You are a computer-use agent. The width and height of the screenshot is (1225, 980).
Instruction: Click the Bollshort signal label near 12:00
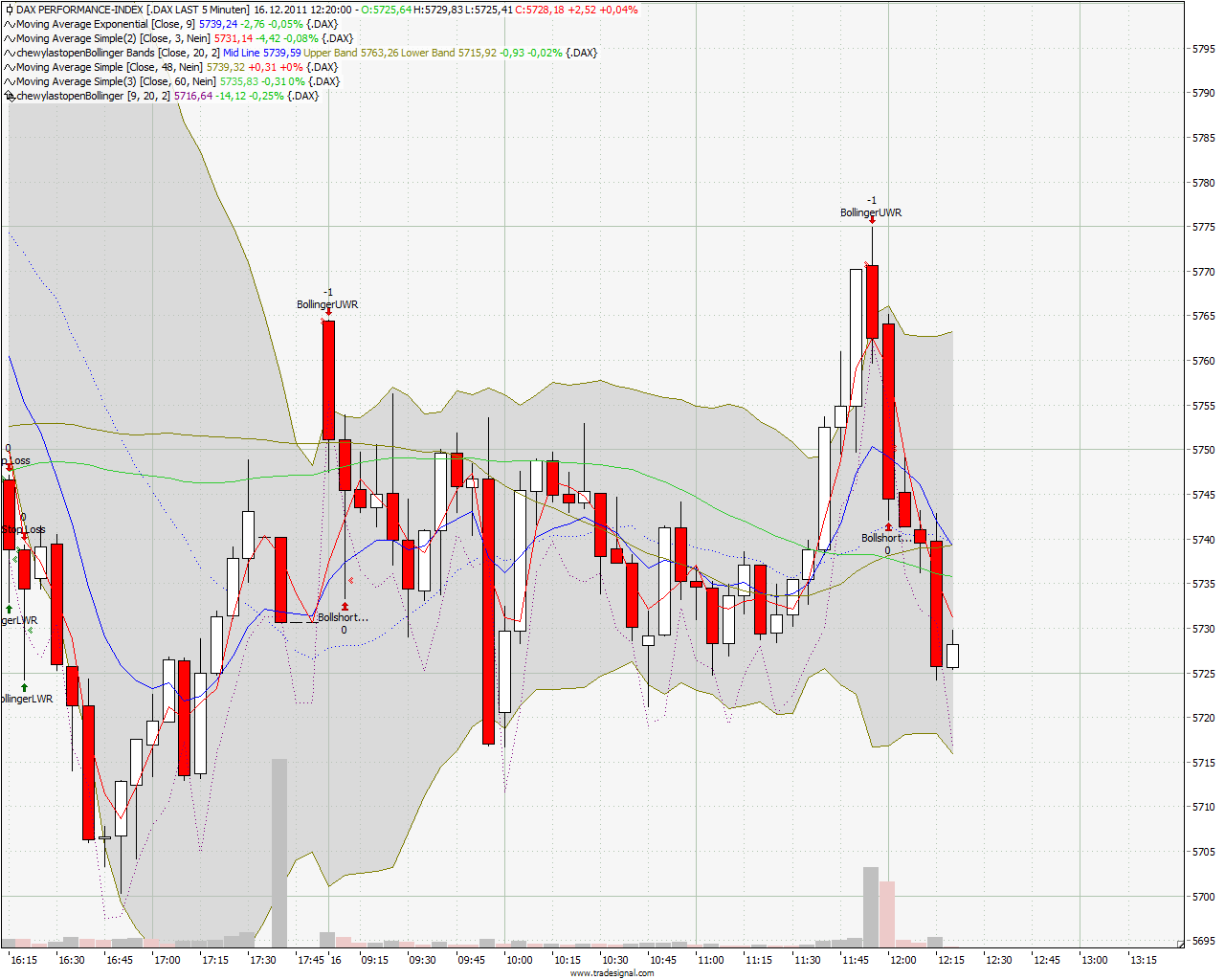[x=886, y=538]
